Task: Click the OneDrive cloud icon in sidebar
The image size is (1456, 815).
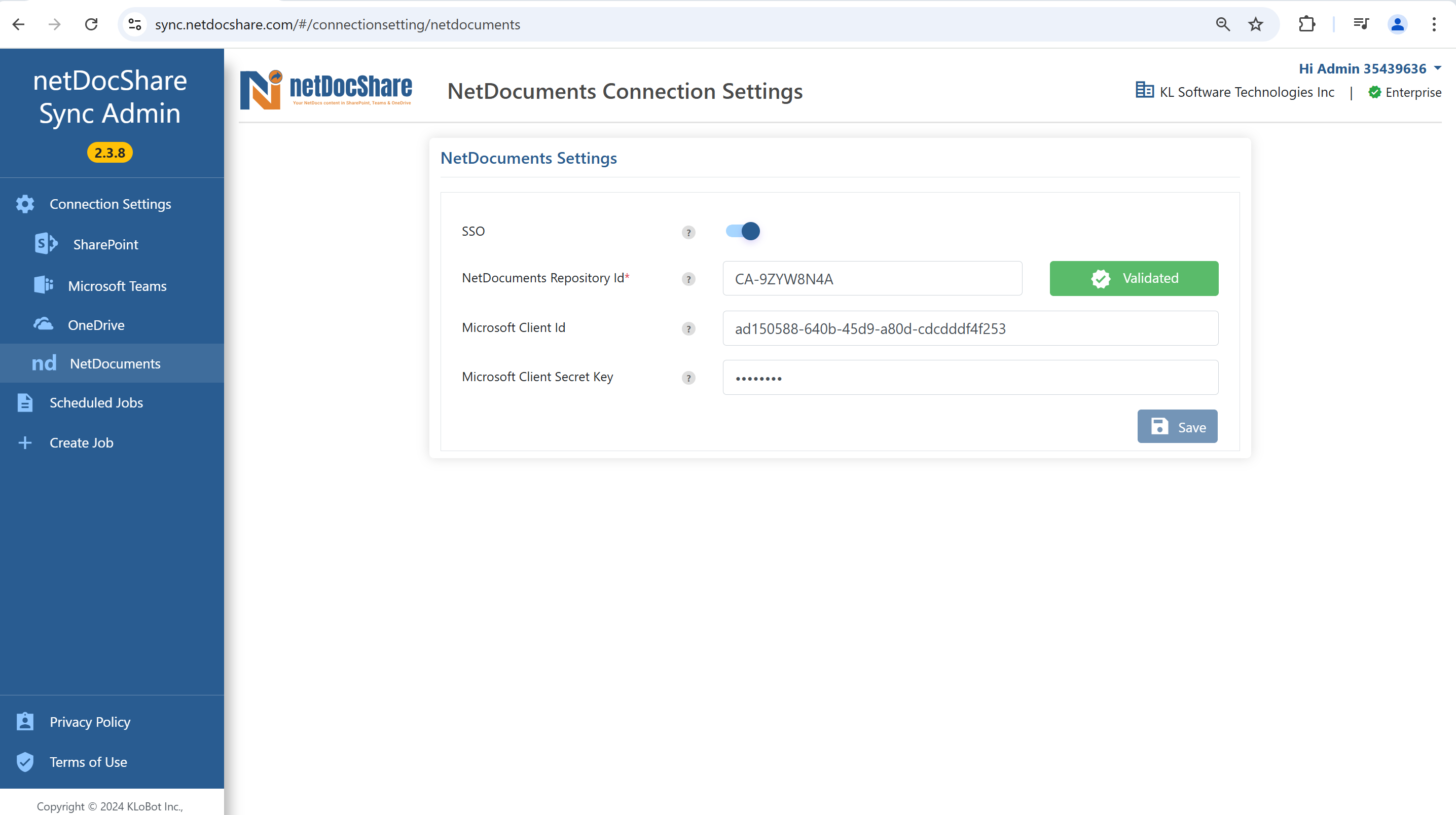Action: 44,324
